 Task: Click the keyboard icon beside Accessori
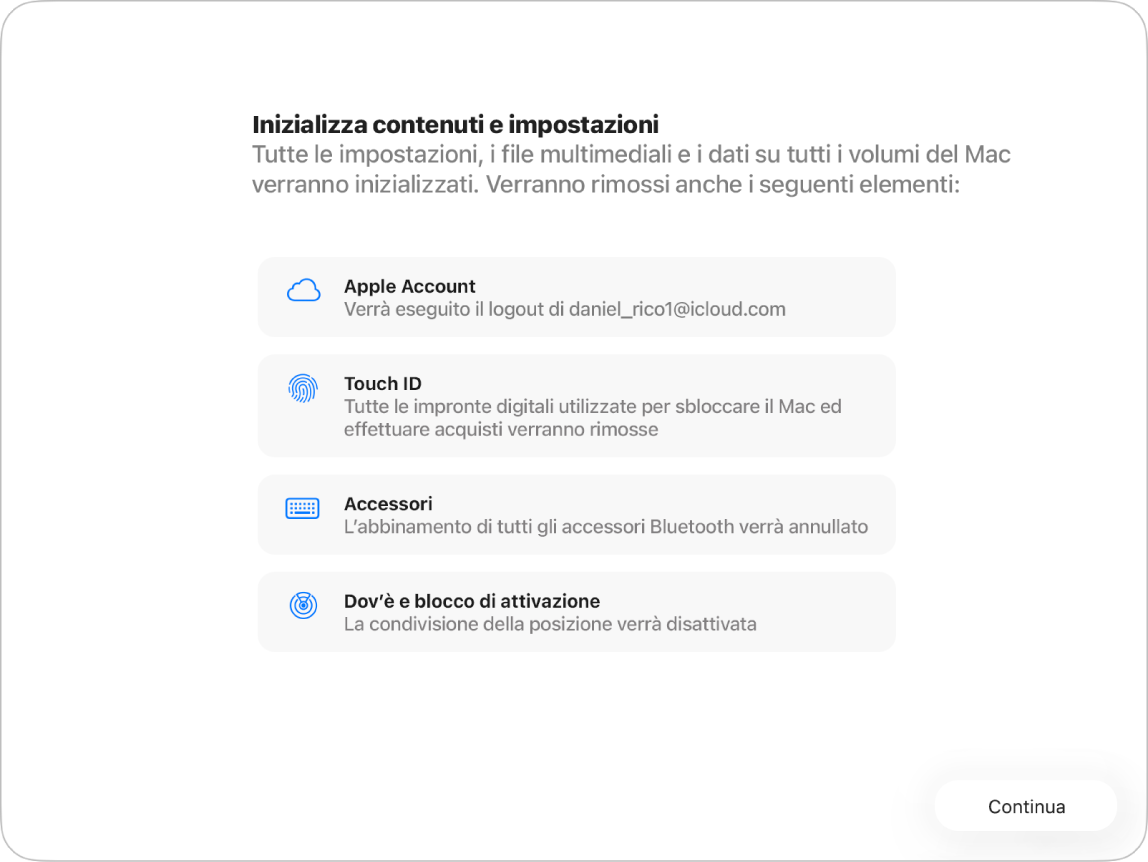click(303, 508)
